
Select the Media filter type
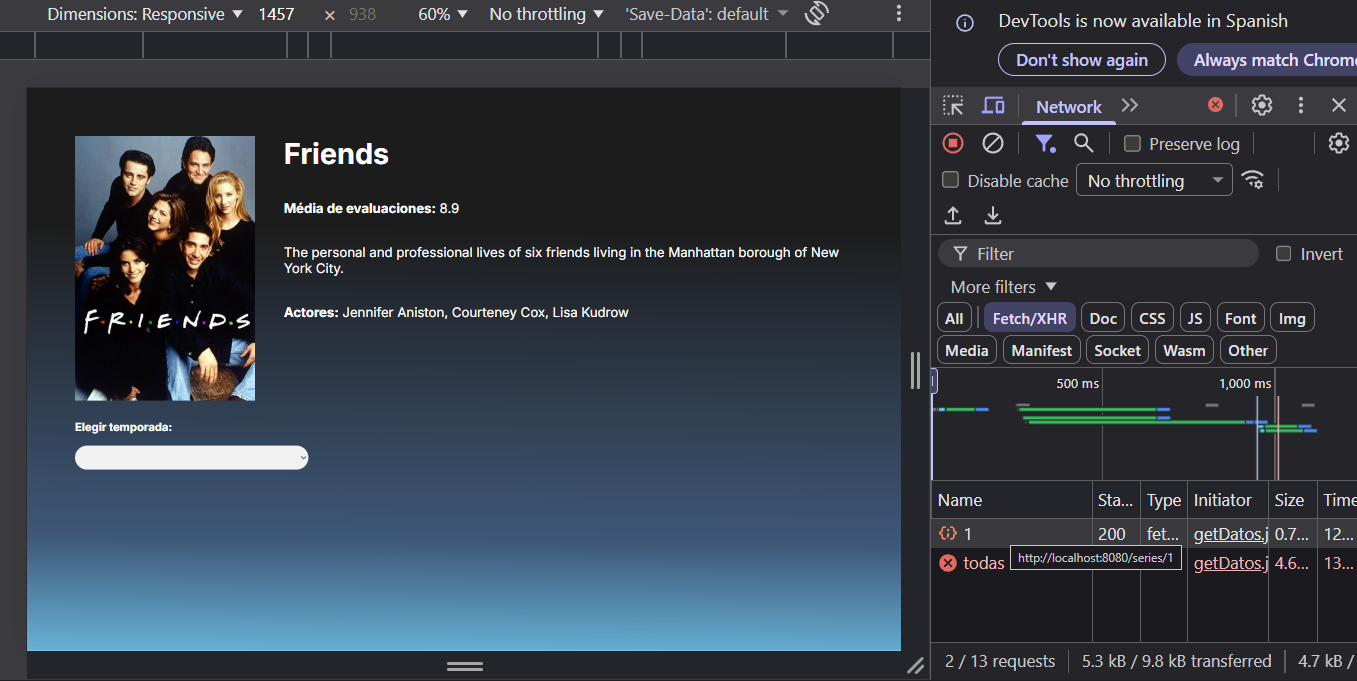coord(966,350)
